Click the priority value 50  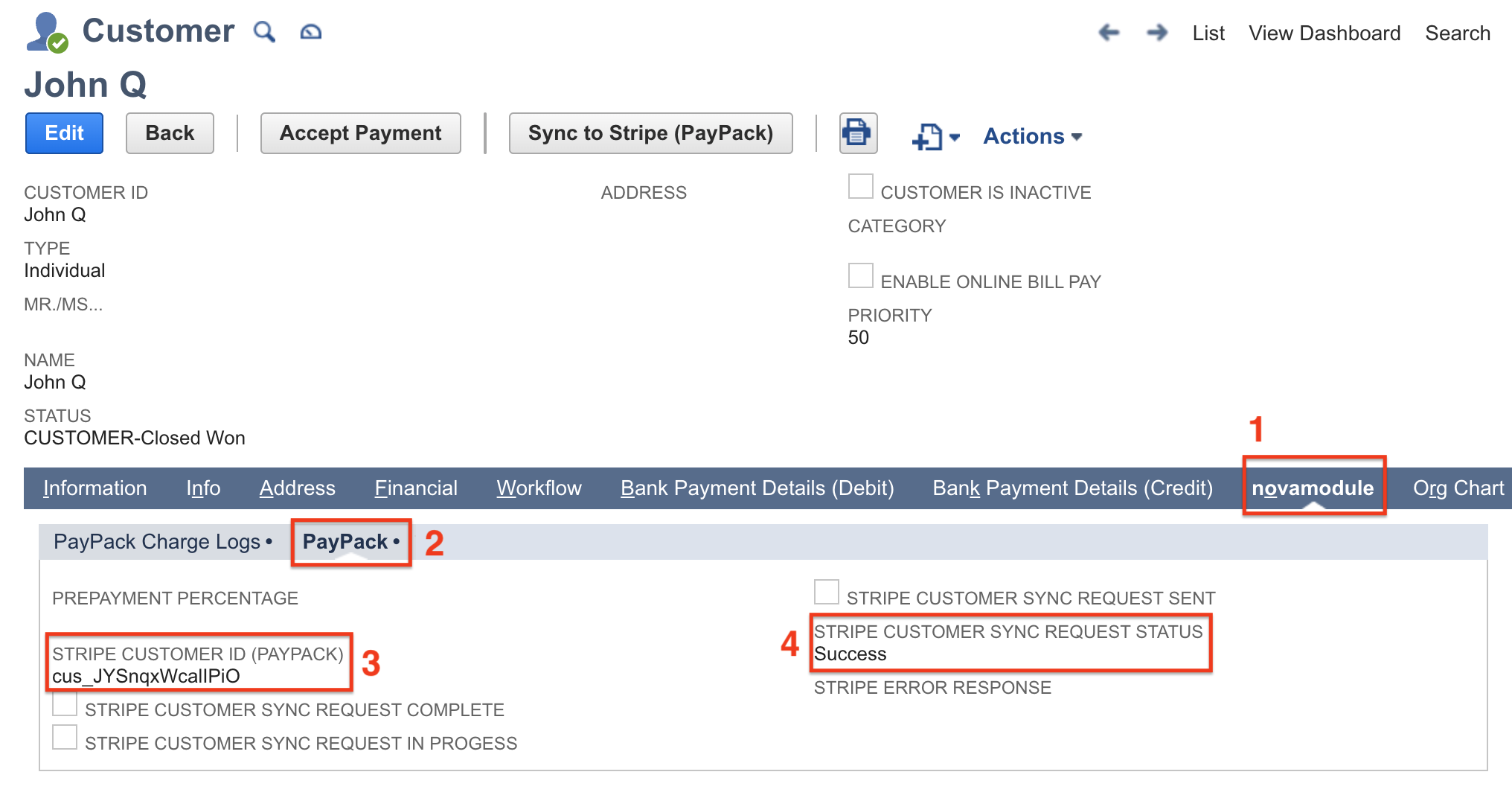[x=859, y=337]
